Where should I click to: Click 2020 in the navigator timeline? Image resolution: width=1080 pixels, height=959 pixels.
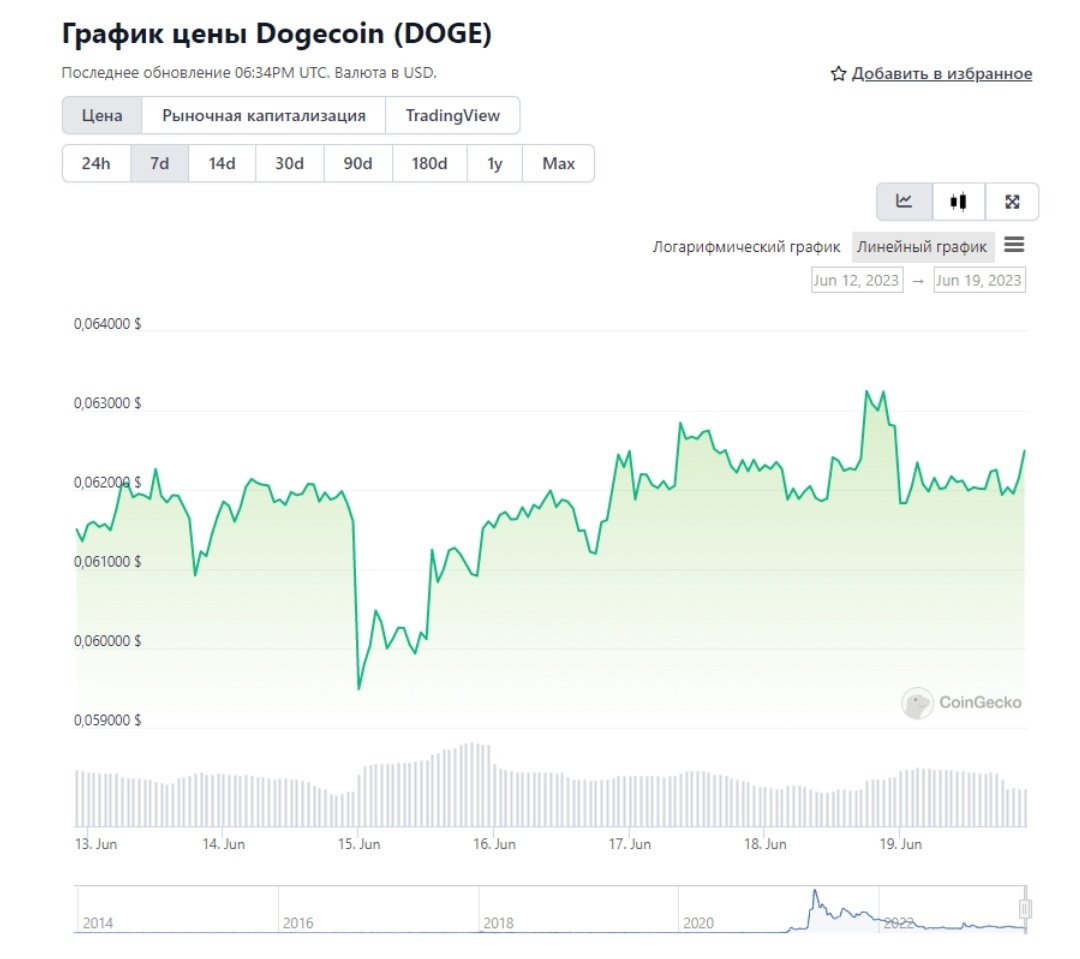click(698, 922)
